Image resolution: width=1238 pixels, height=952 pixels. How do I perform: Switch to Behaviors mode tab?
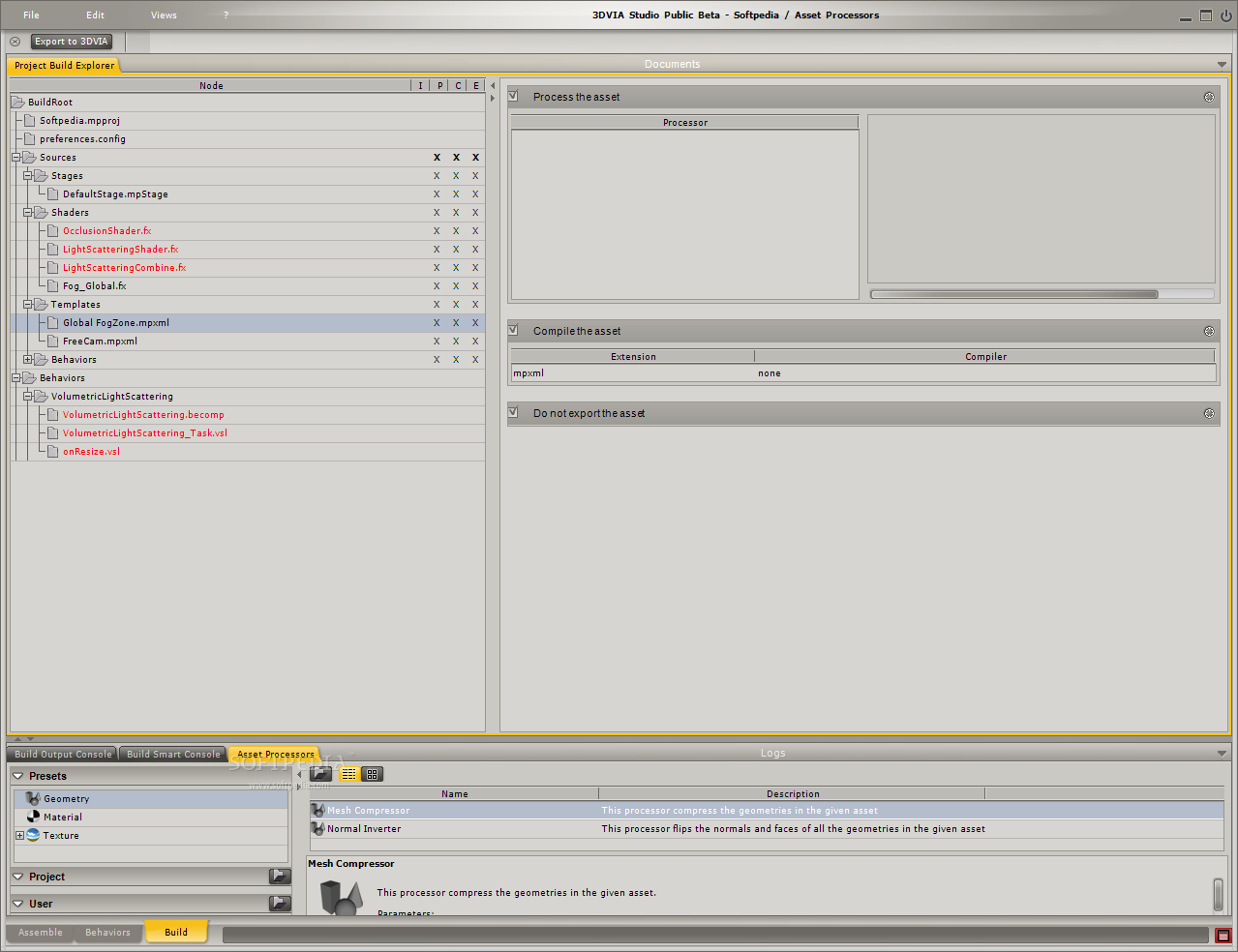tap(107, 933)
